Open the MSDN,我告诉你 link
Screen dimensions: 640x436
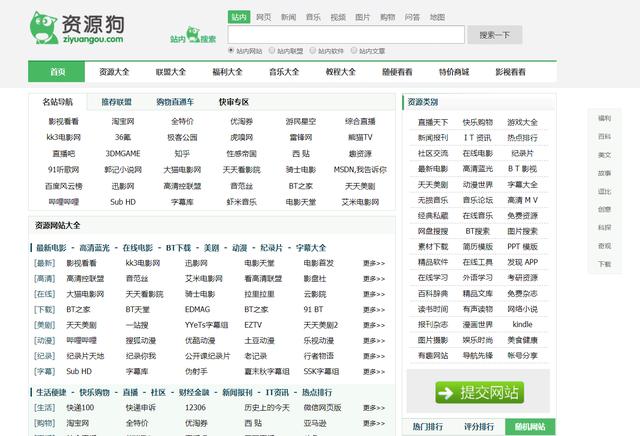coord(360,169)
